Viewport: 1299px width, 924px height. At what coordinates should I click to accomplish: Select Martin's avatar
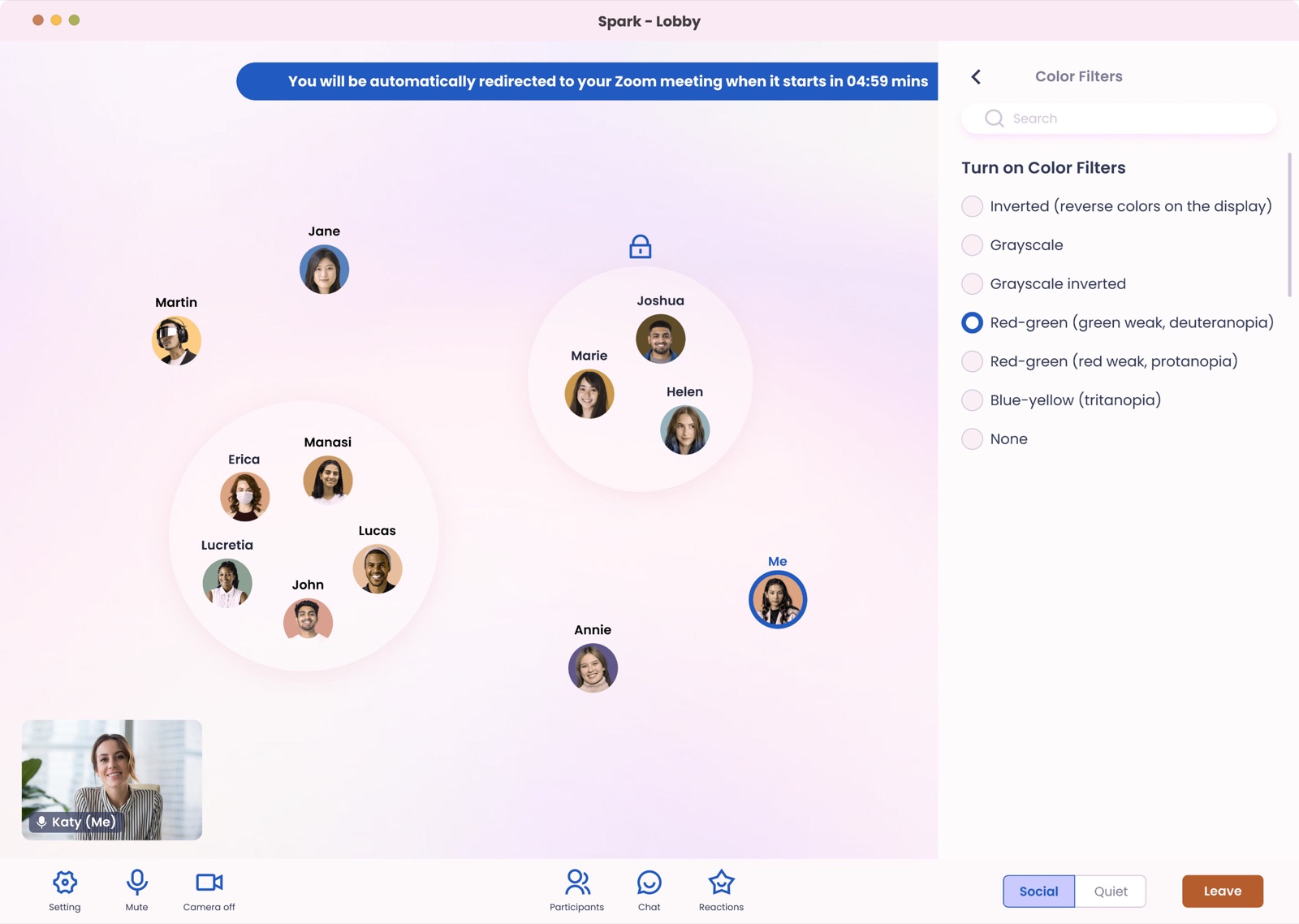coord(176,340)
